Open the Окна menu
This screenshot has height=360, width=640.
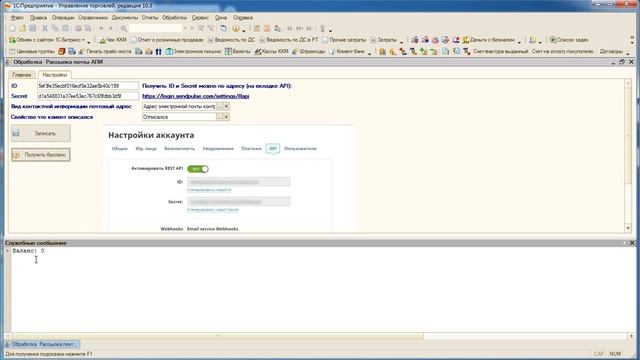pos(221,18)
